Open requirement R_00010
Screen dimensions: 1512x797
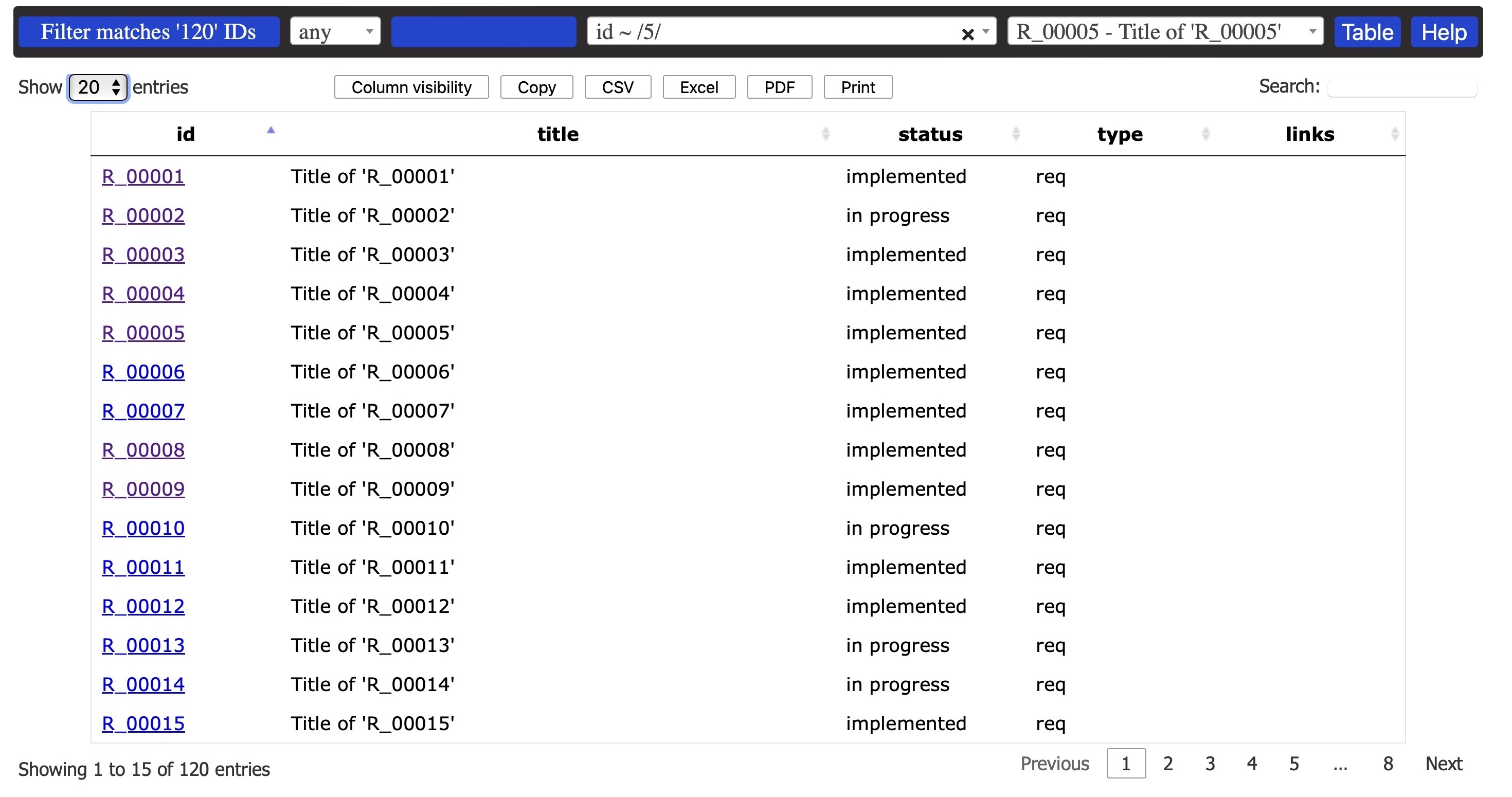[x=142, y=528]
